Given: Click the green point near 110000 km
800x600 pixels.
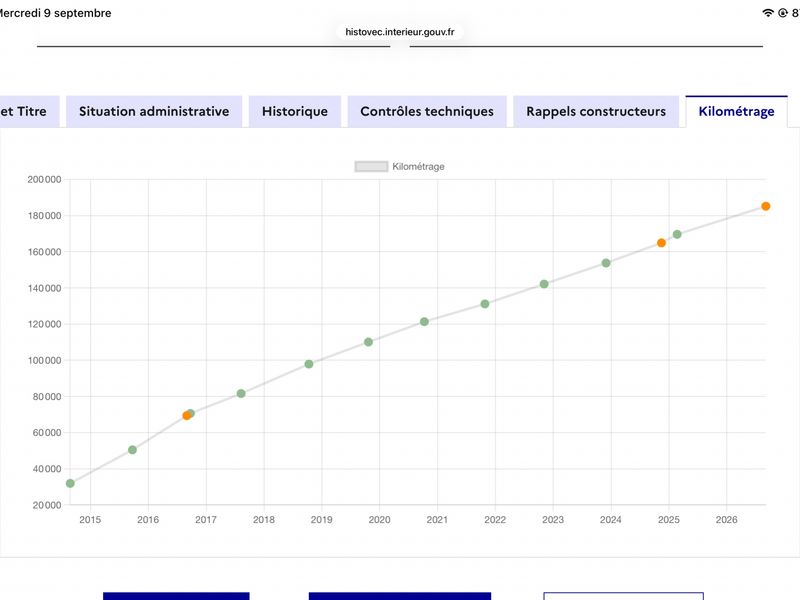Looking at the screenshot, I should click(368, 342).
